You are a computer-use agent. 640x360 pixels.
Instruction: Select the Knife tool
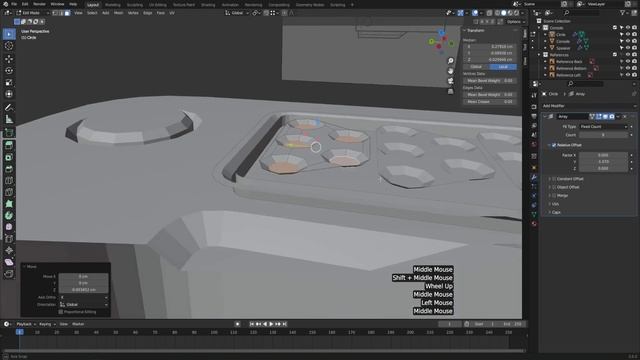9,192
